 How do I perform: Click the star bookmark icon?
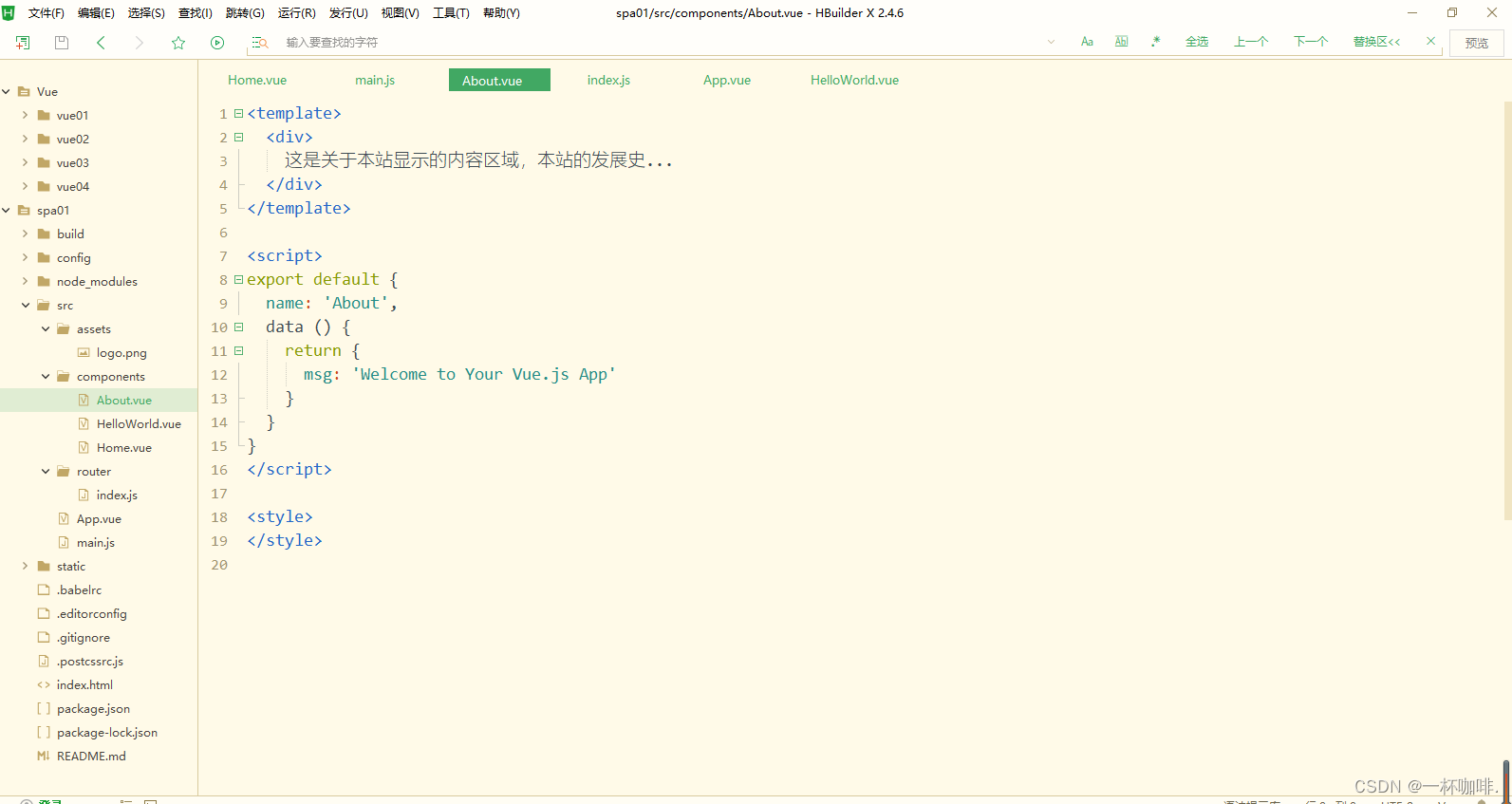(178, 43)
